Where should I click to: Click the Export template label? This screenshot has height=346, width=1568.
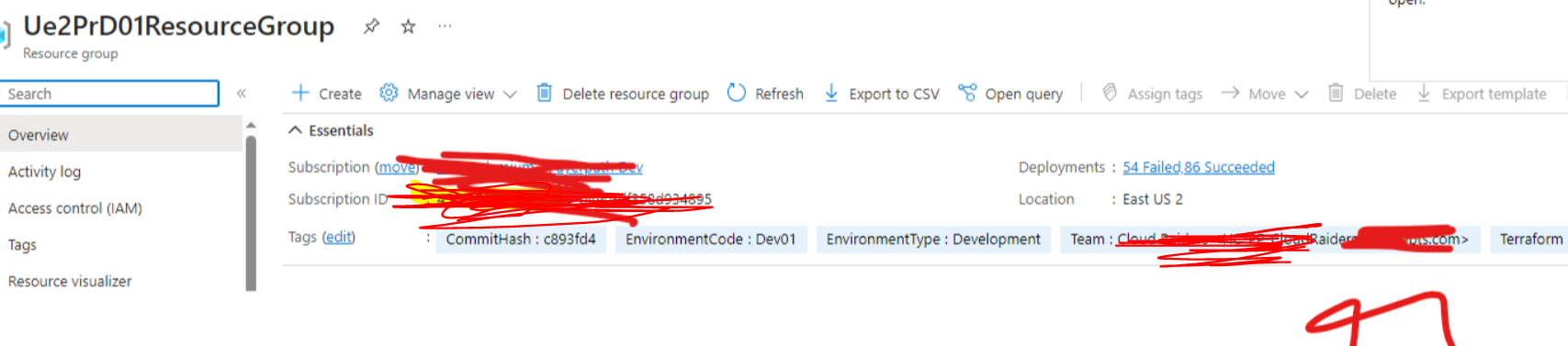(1494, 94)
